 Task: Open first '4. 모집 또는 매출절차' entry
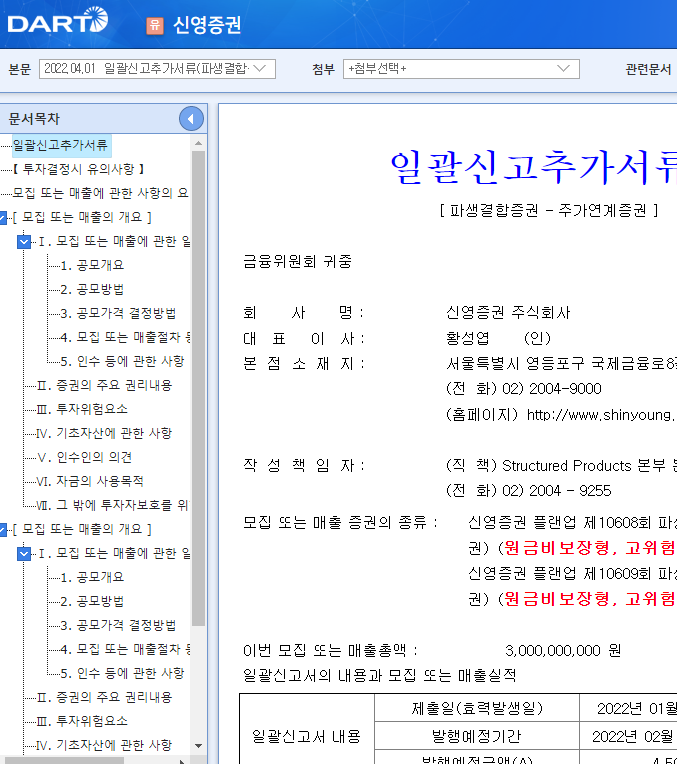[x=125, y=337]
